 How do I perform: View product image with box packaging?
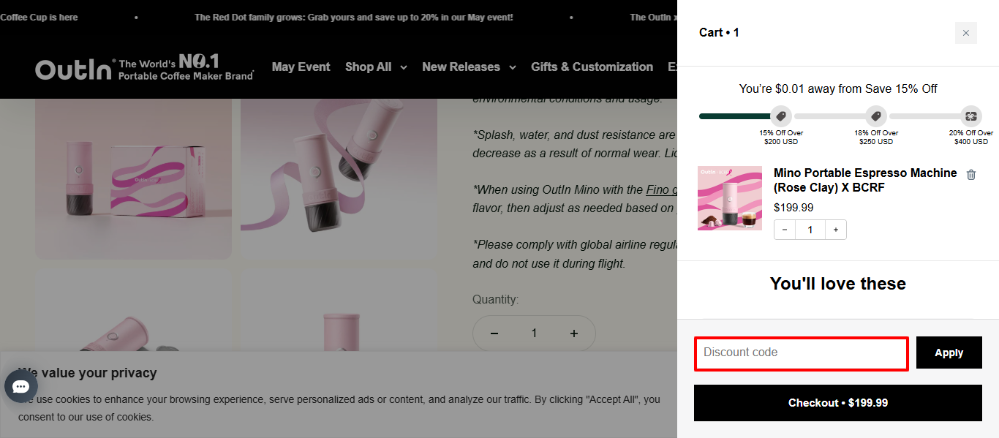(133, 179)
